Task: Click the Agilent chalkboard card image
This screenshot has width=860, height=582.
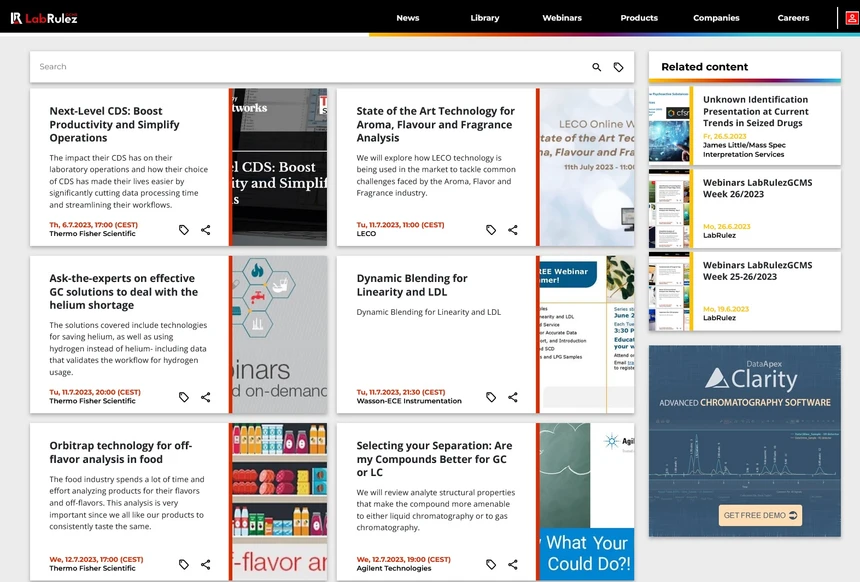Action: [587, 502]
